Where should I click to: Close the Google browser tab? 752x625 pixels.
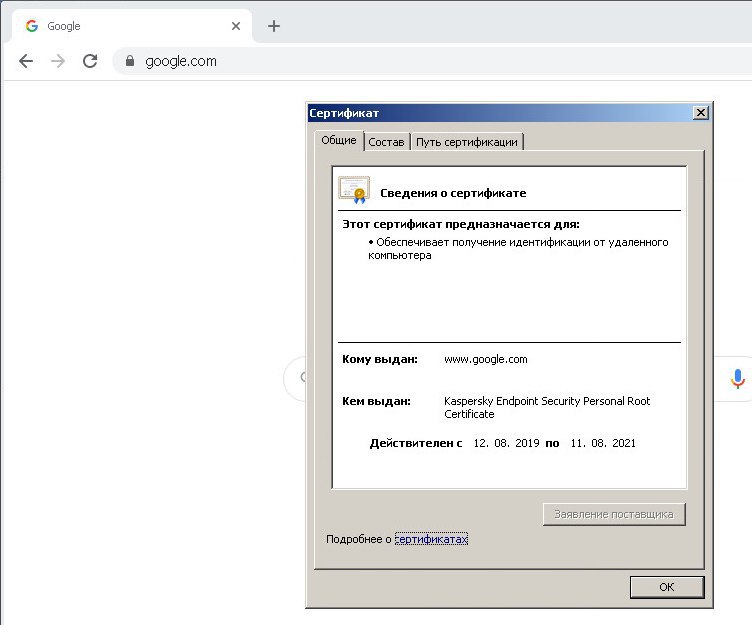(236, 26)
